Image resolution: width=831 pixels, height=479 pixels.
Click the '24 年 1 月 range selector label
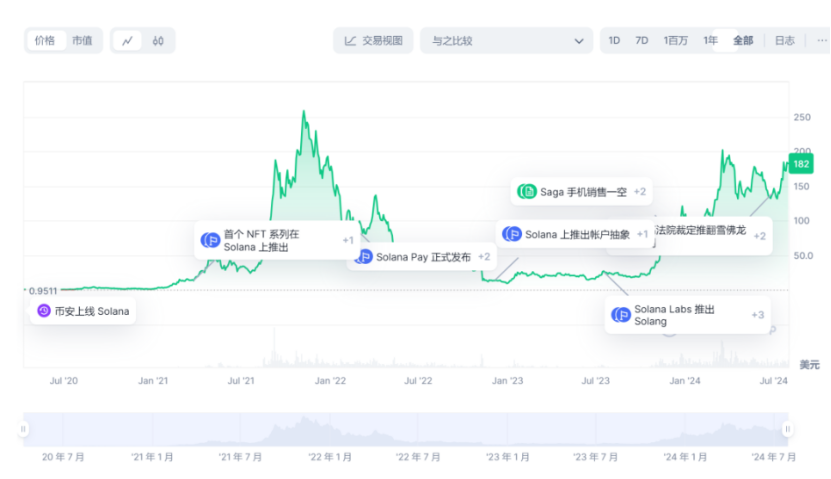pos(685,457)
